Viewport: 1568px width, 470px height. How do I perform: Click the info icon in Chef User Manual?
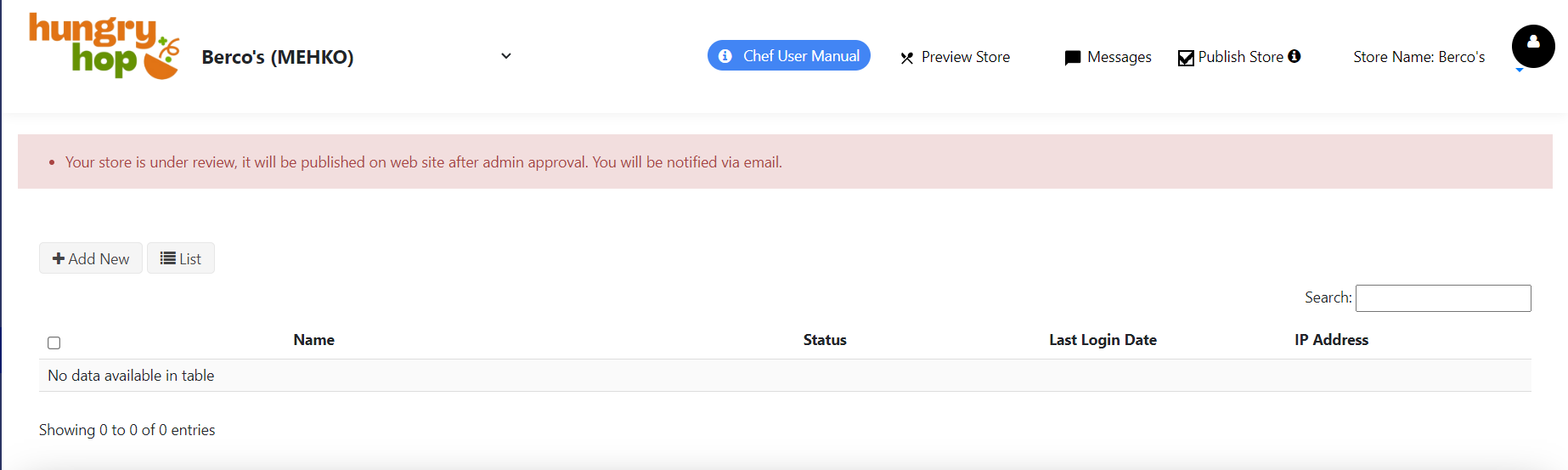pos(725,56)
